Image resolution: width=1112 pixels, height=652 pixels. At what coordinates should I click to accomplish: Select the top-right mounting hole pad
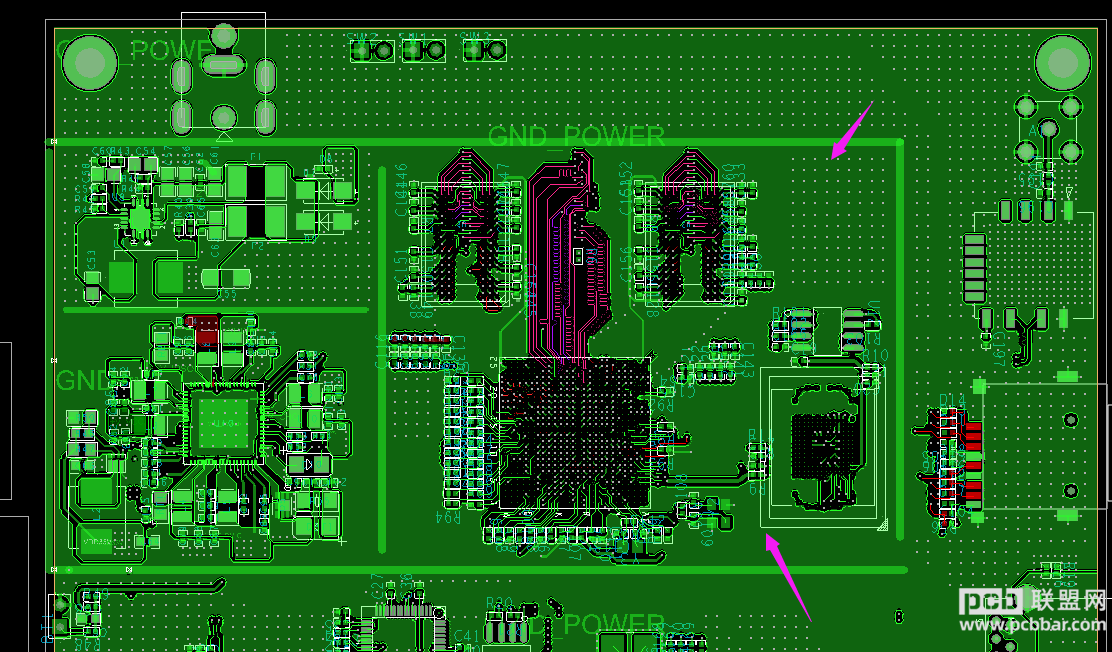pyautogui.click(x=1062, y=62)
